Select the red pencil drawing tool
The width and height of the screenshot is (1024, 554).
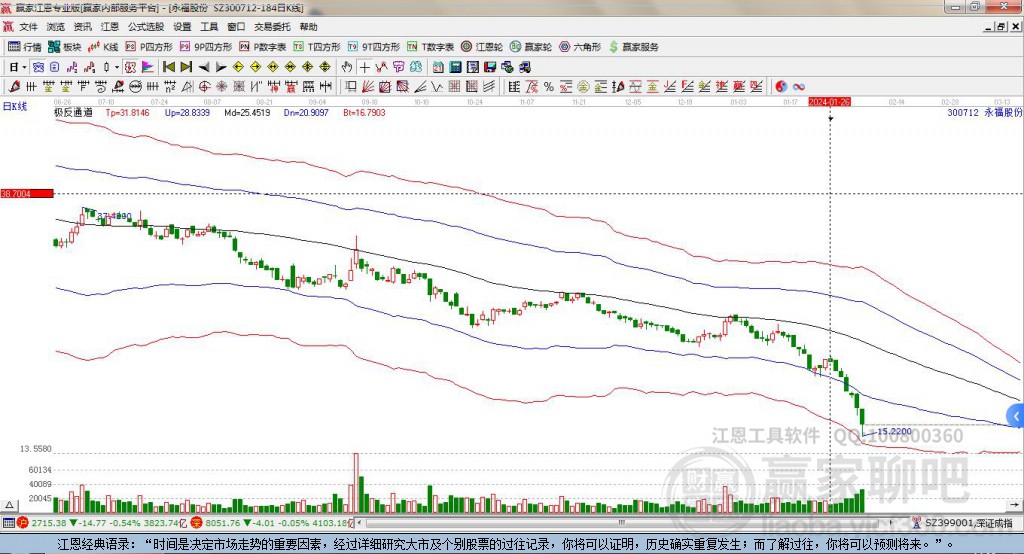[x=14, y=86]
